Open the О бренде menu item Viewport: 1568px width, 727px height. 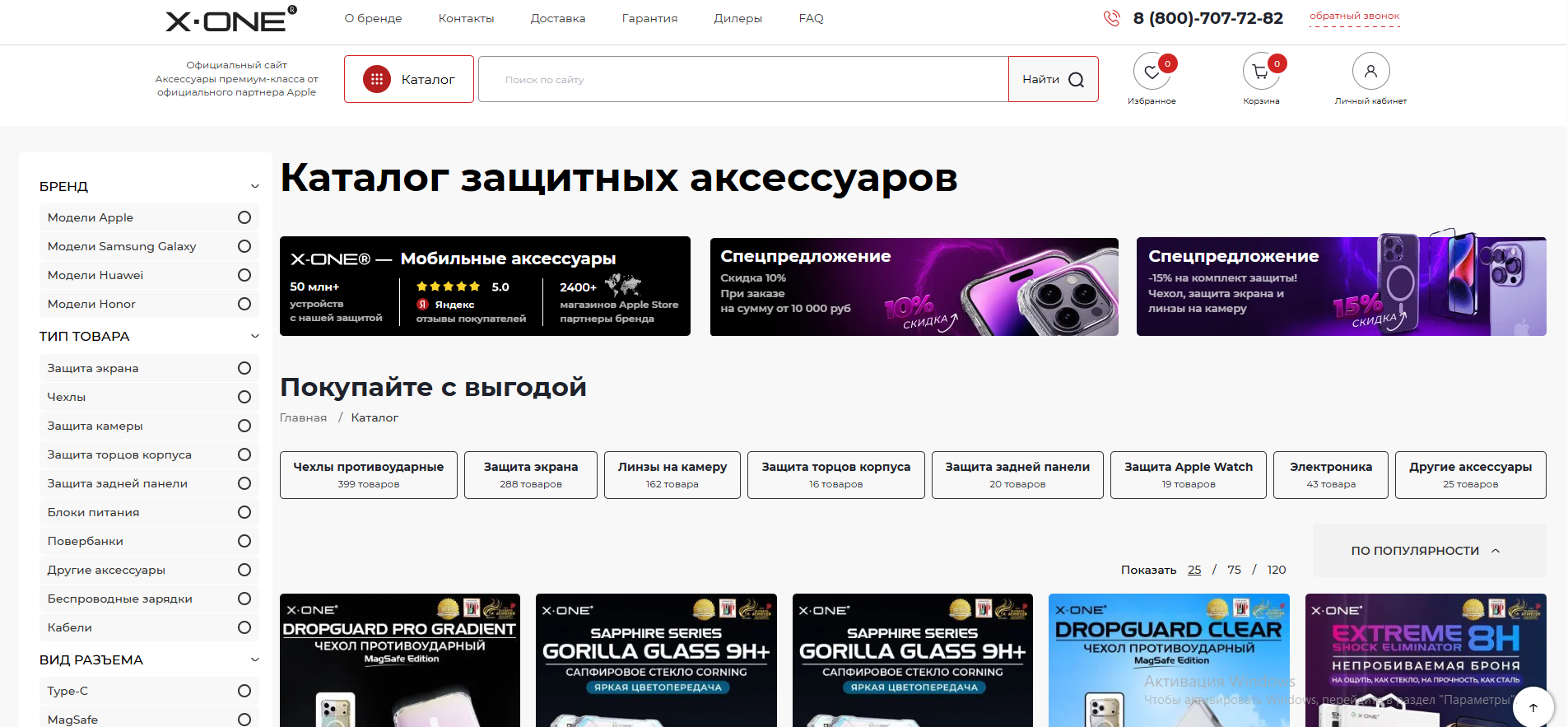pyautogui.click(x=373, y=18)
